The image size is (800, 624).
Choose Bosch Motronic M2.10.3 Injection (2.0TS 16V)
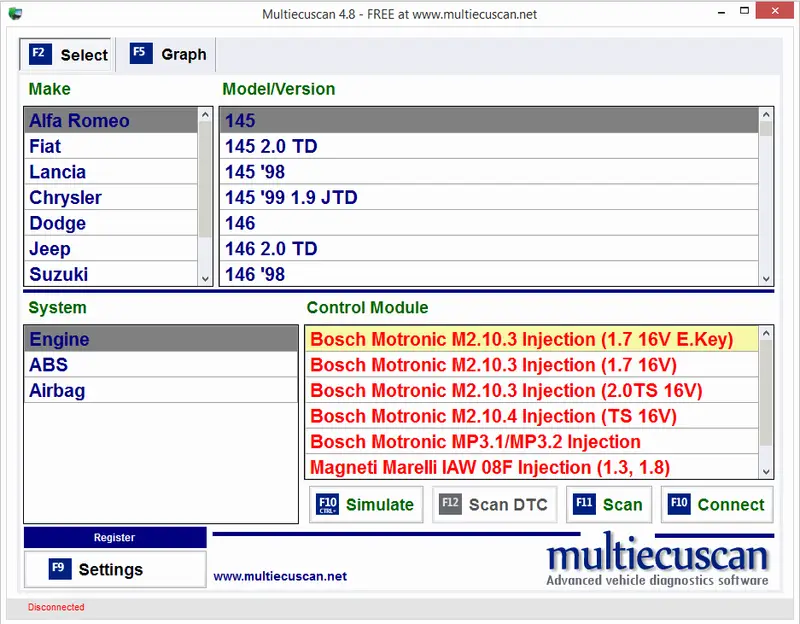coord(532,390)
